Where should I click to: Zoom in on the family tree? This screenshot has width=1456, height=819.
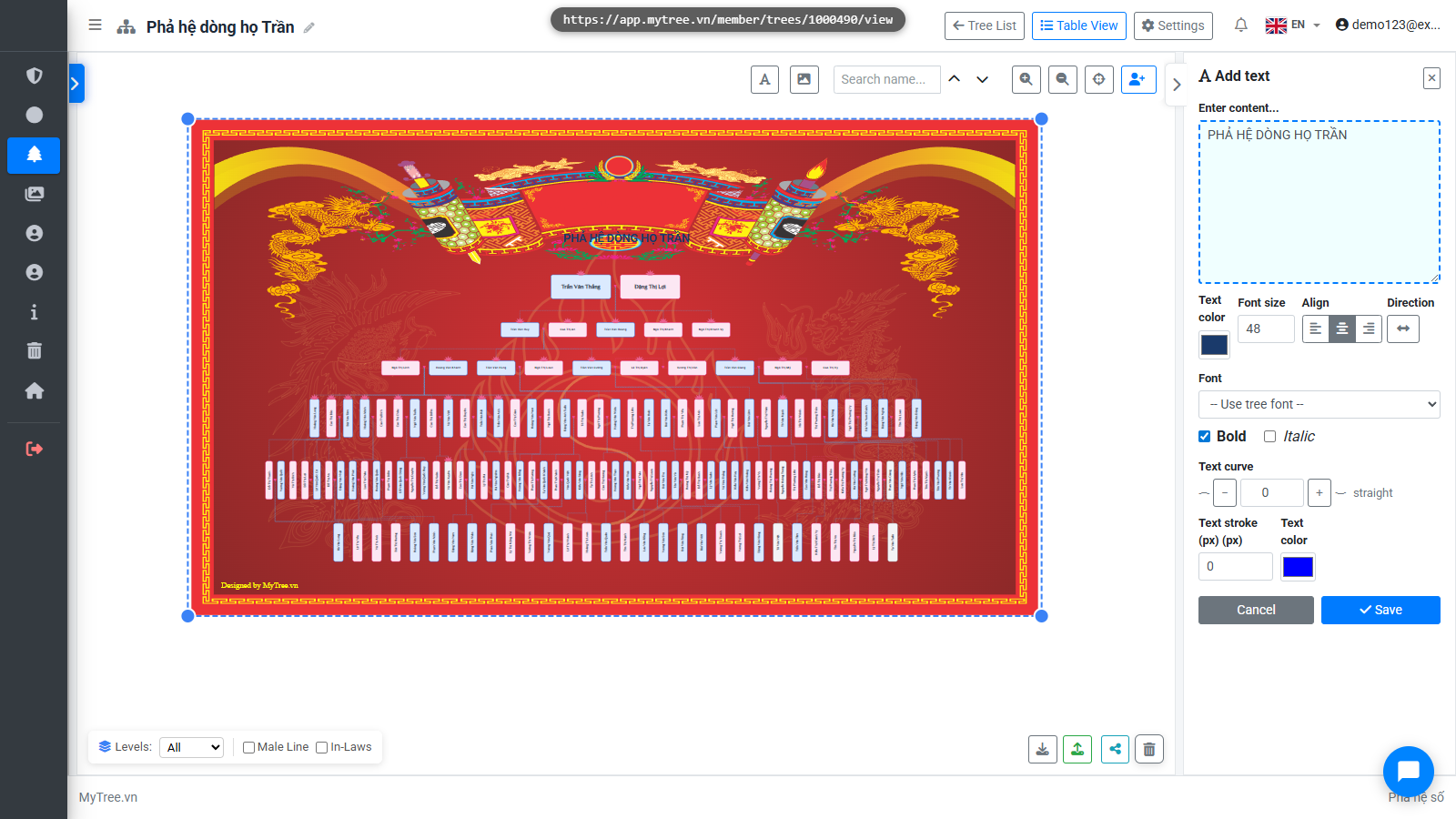coord(1026,79)
